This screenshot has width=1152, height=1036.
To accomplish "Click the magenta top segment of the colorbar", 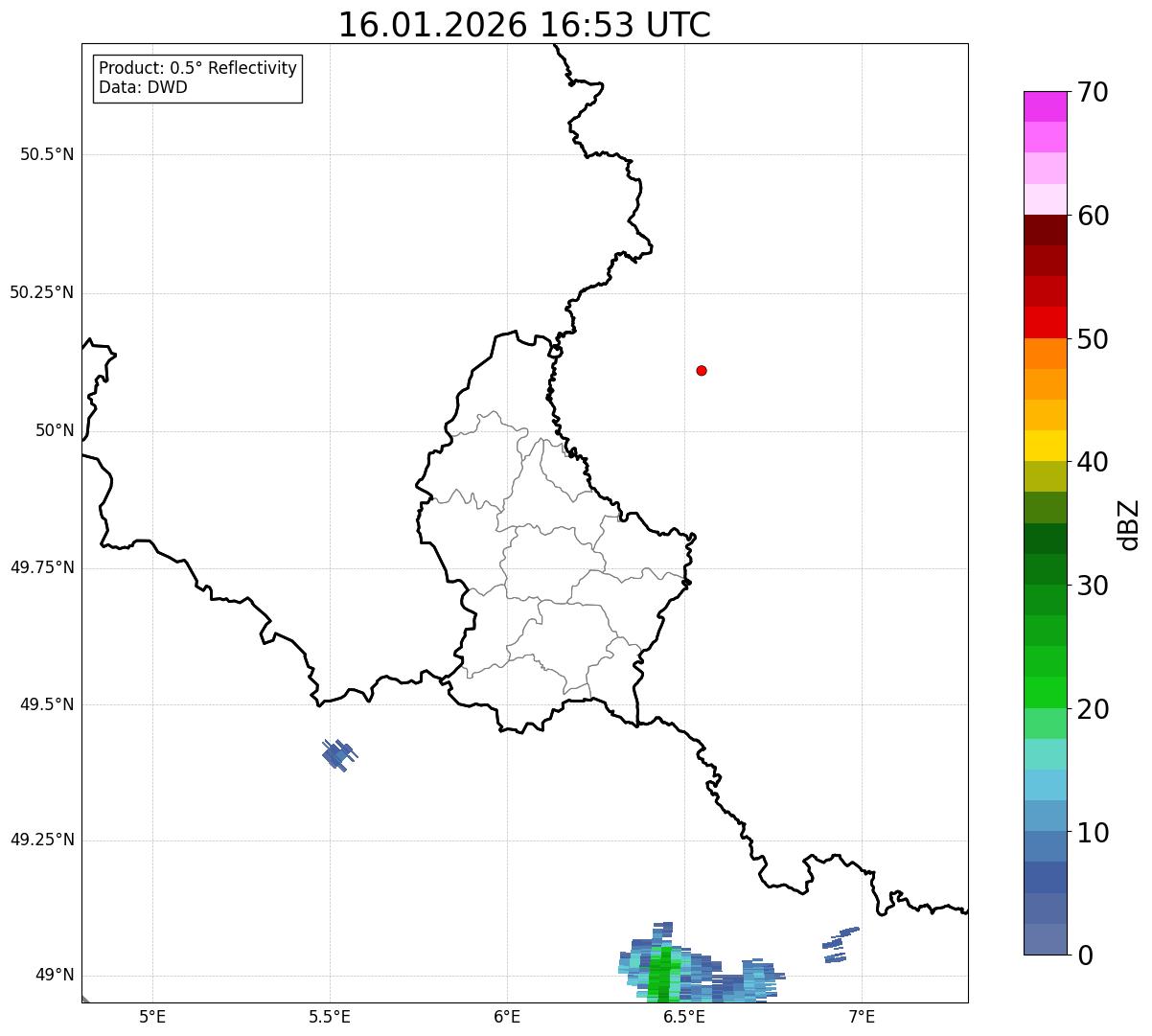I will coord(1045,106).
